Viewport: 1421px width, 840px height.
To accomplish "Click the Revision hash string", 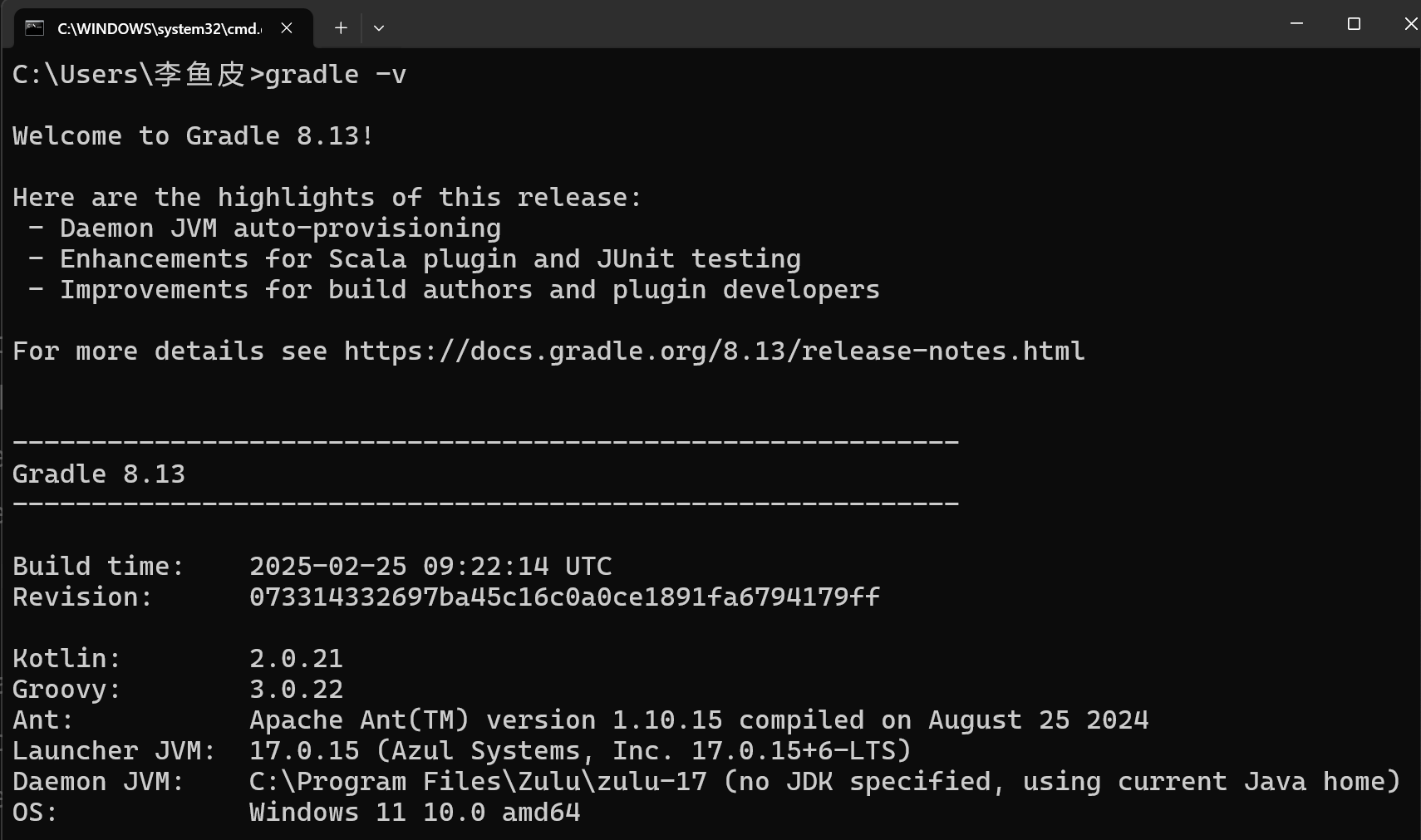I will 564,597.
